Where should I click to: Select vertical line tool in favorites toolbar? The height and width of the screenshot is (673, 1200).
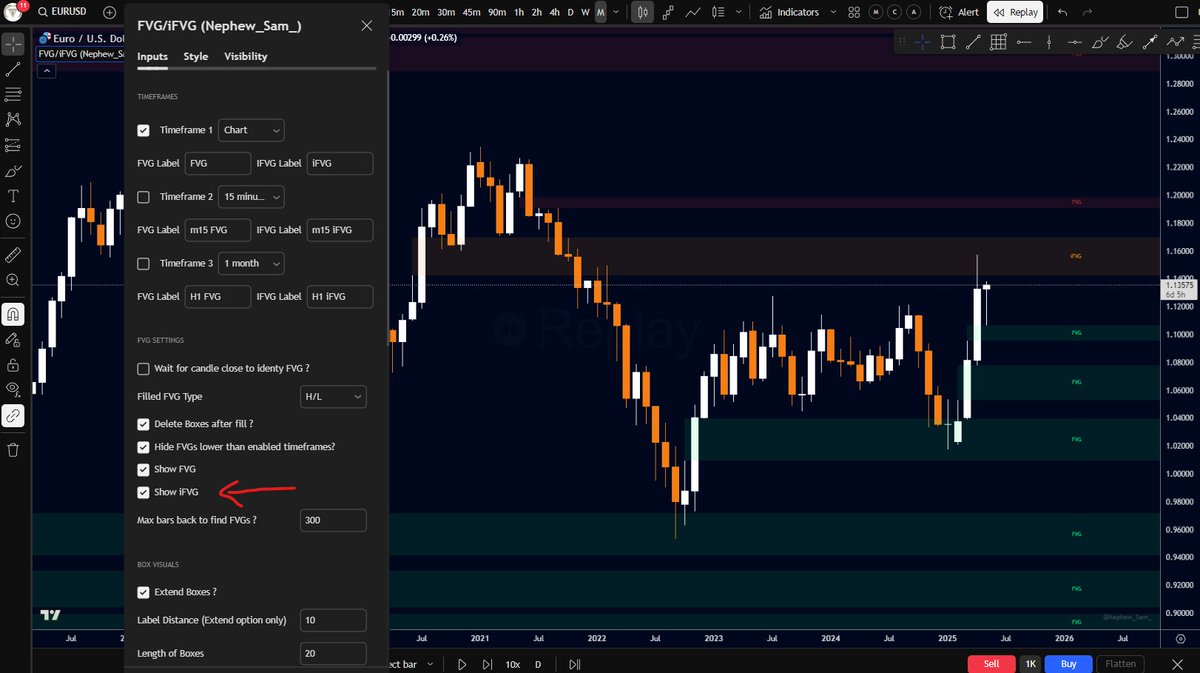[1047, 42]
